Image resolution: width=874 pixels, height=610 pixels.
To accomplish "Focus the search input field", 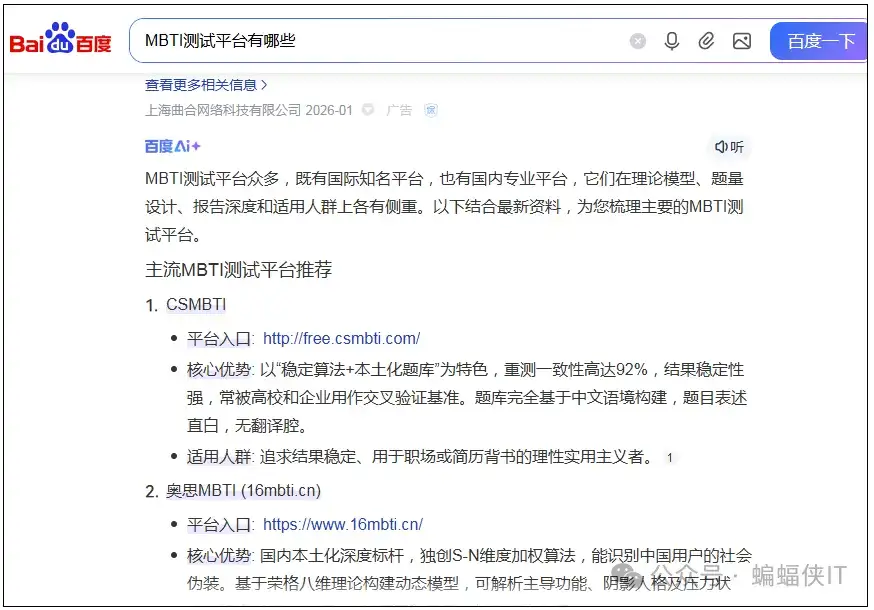I will (379, 41).
